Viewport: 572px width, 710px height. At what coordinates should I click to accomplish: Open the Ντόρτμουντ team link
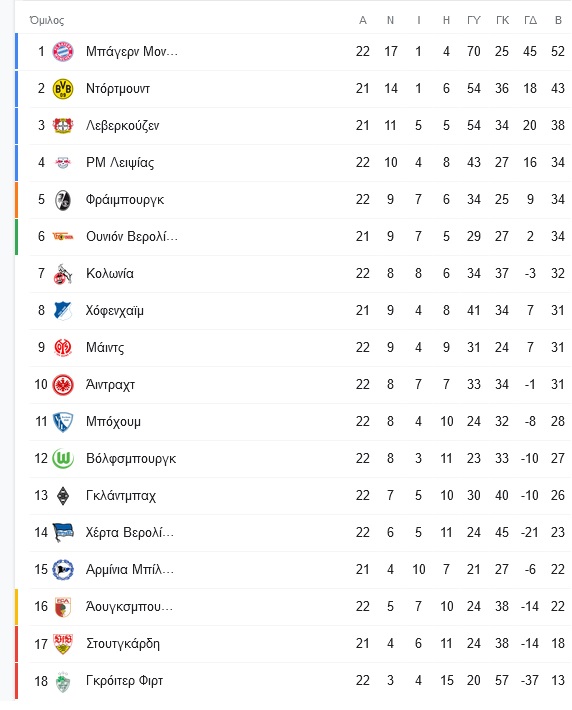(x=118, y=89)
